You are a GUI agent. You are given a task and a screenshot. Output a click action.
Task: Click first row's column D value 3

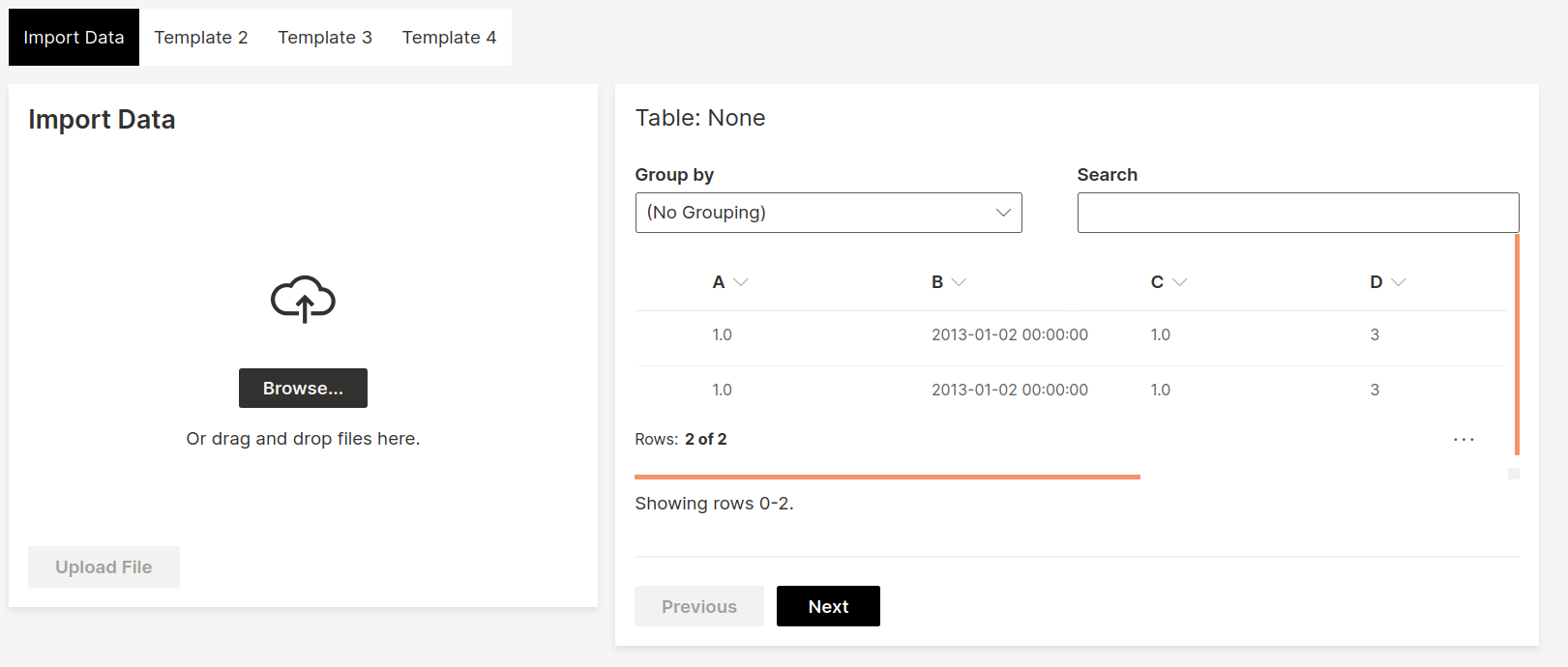tap(1375, 334)
